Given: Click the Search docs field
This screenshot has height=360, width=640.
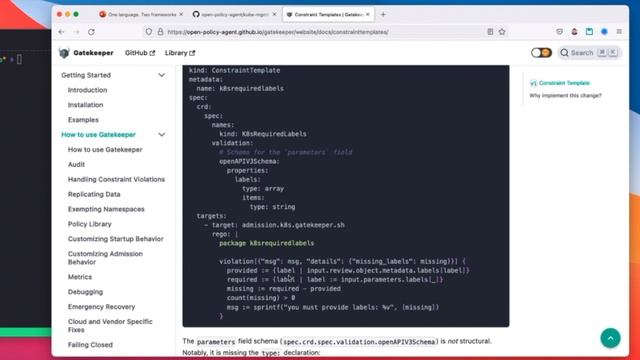Looking at the screenshot, I should click(589, 53).
